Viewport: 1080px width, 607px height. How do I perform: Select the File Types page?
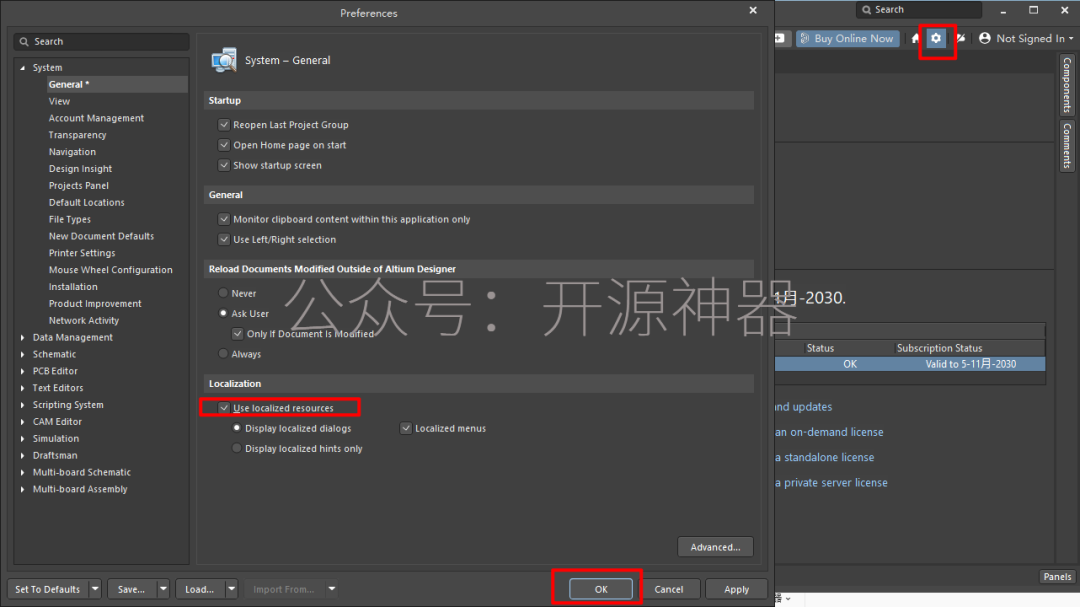70,219
